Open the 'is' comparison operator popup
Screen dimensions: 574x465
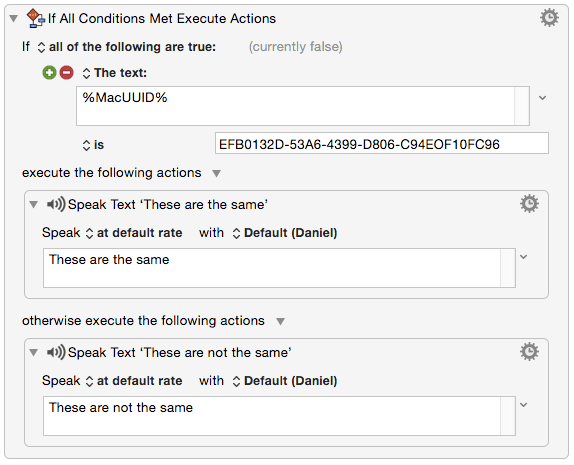(x=93, y=145)
